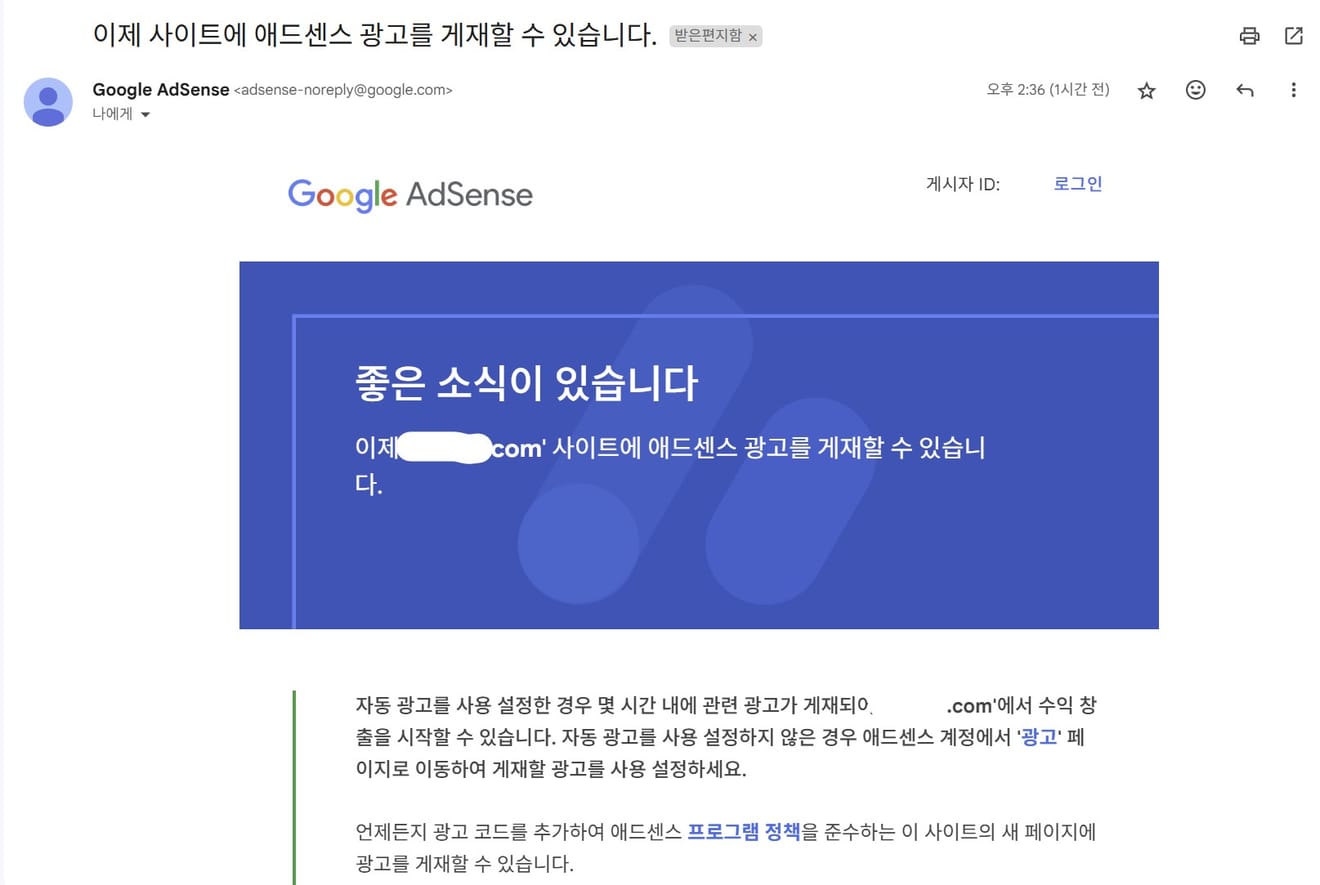Screen dimensions: 1320x885
Task: Star this Google AdSense email
Action: (1147, 90)
